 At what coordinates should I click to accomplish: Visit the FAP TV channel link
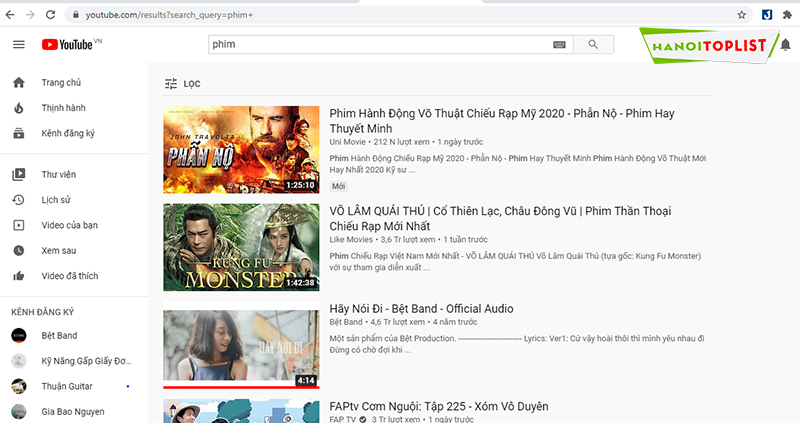tap(342, 419)
